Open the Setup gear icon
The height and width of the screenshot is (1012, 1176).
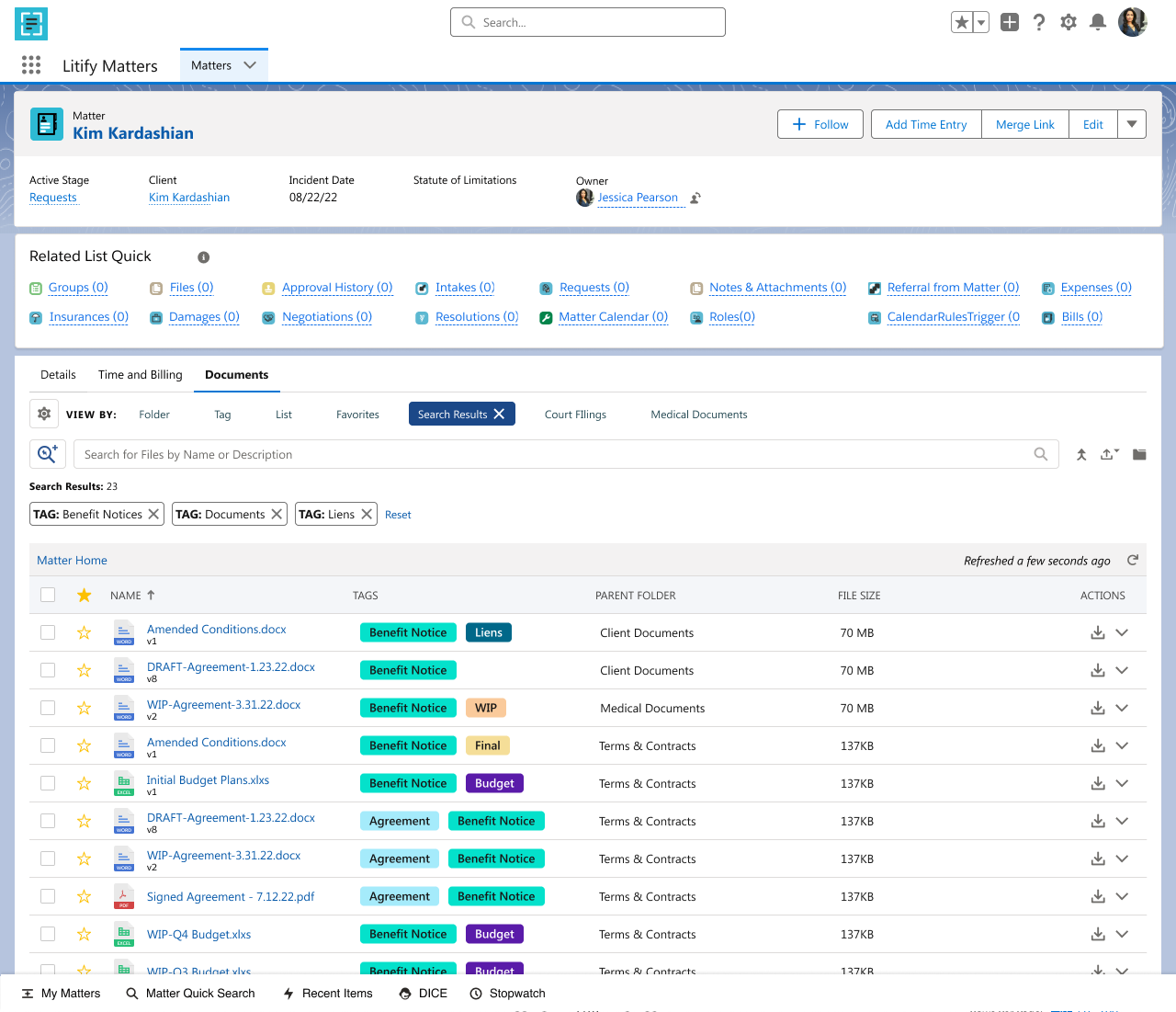1069,22
